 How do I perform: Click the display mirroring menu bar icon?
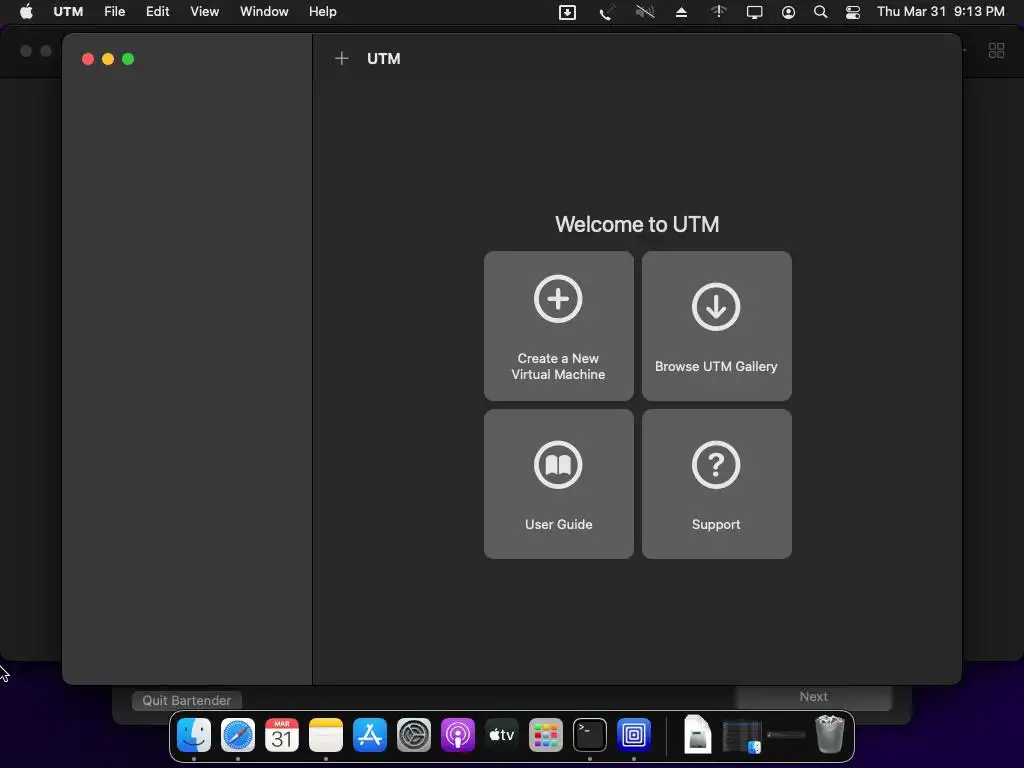[x=754, y=12]
